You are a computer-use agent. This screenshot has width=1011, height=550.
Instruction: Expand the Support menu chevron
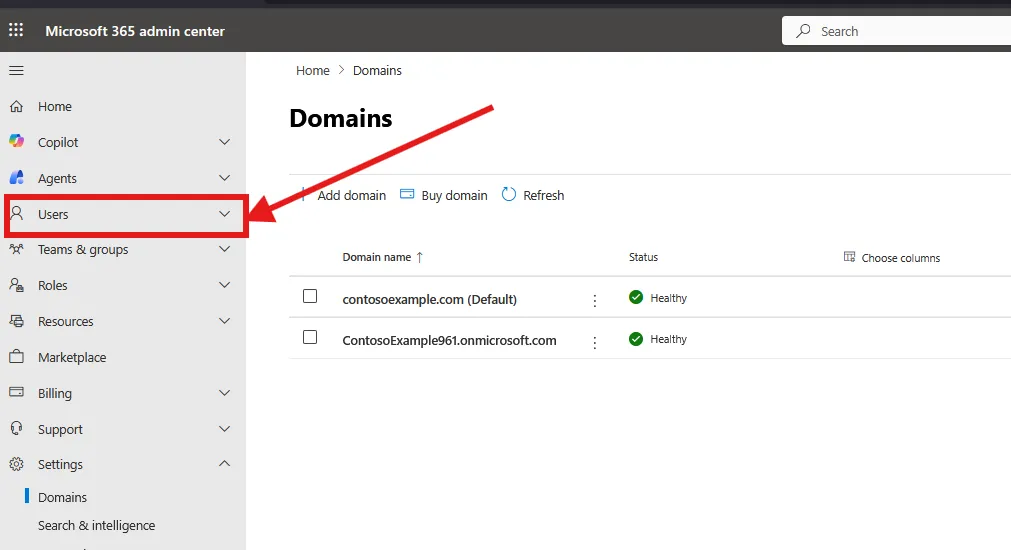pos(224,429)
